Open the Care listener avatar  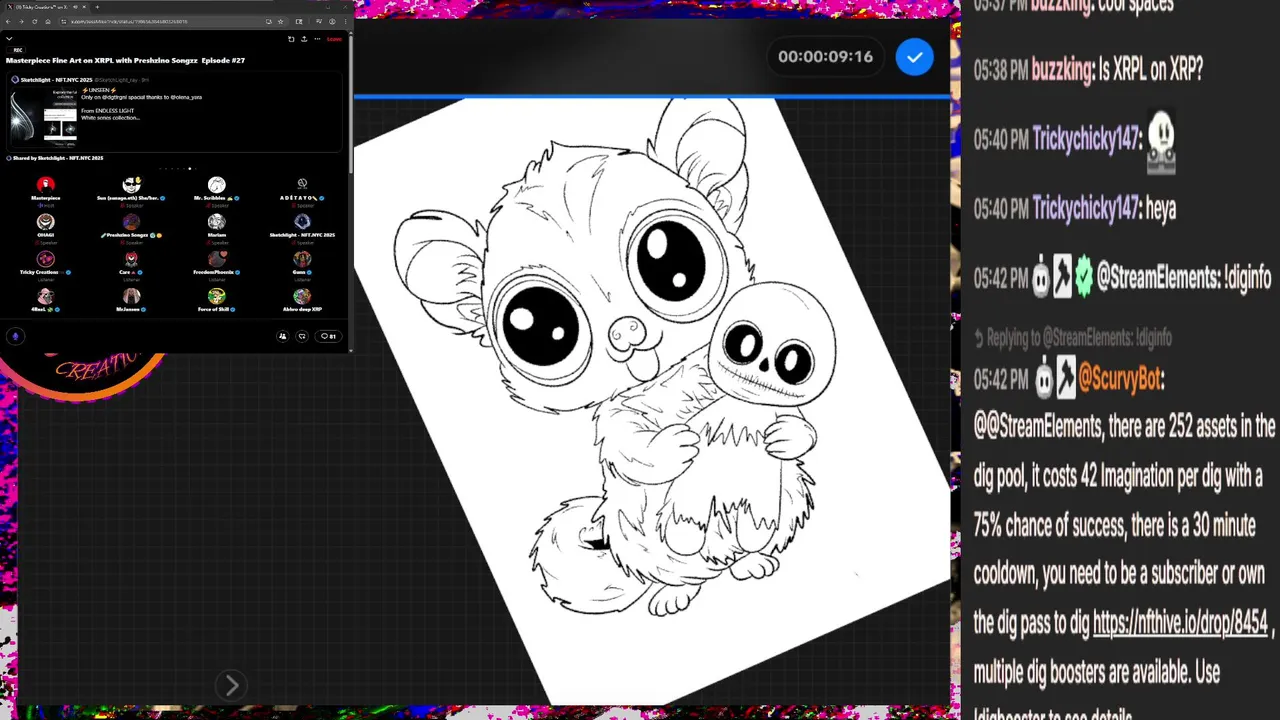tap(131, 259)
